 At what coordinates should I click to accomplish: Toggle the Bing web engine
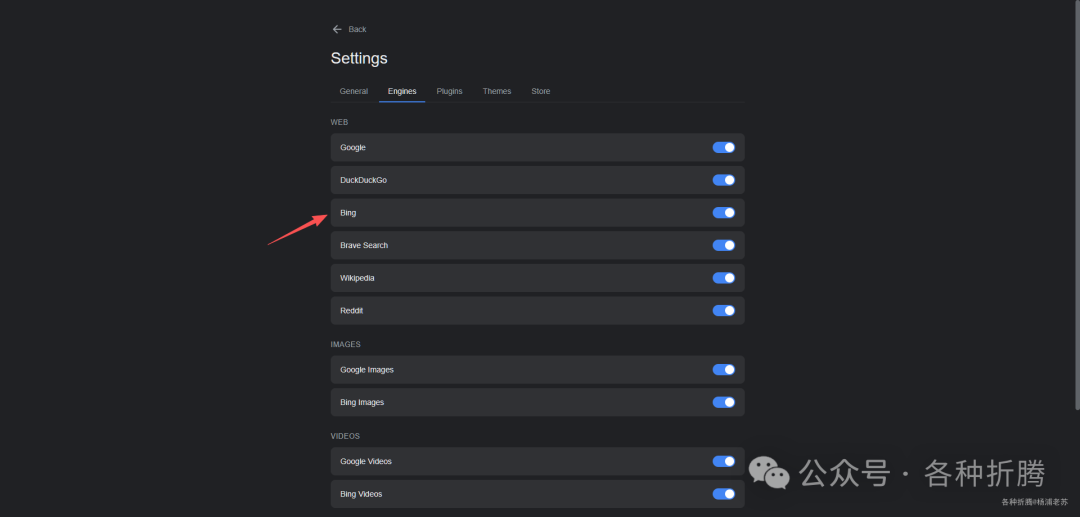[724, 213]
